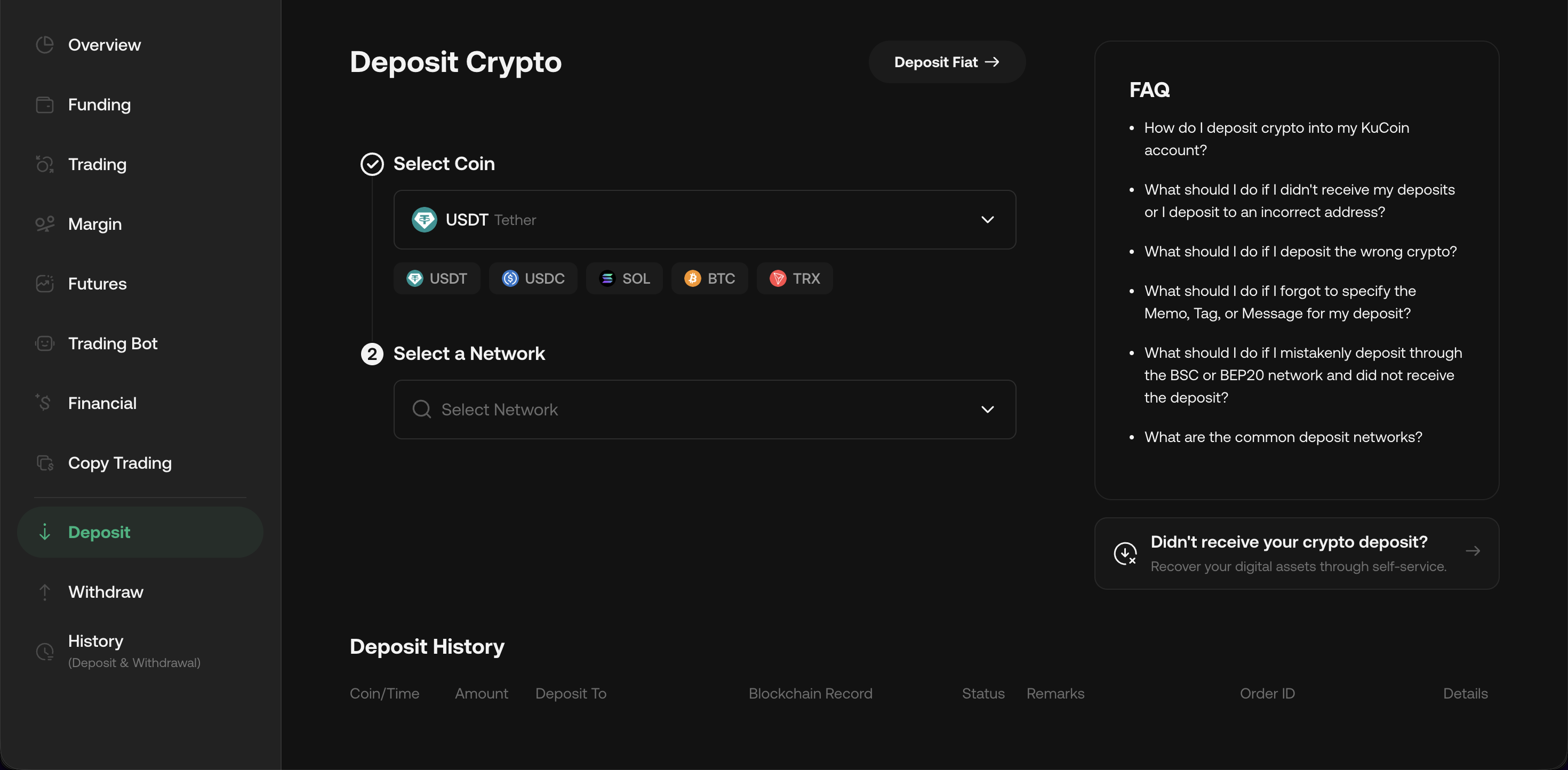Open FAQ about common deposit networks

(x=1283, y=437)
